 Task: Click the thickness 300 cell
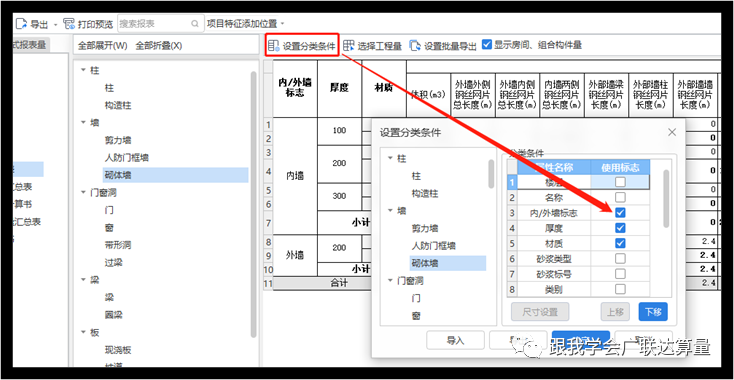(339, 196)
